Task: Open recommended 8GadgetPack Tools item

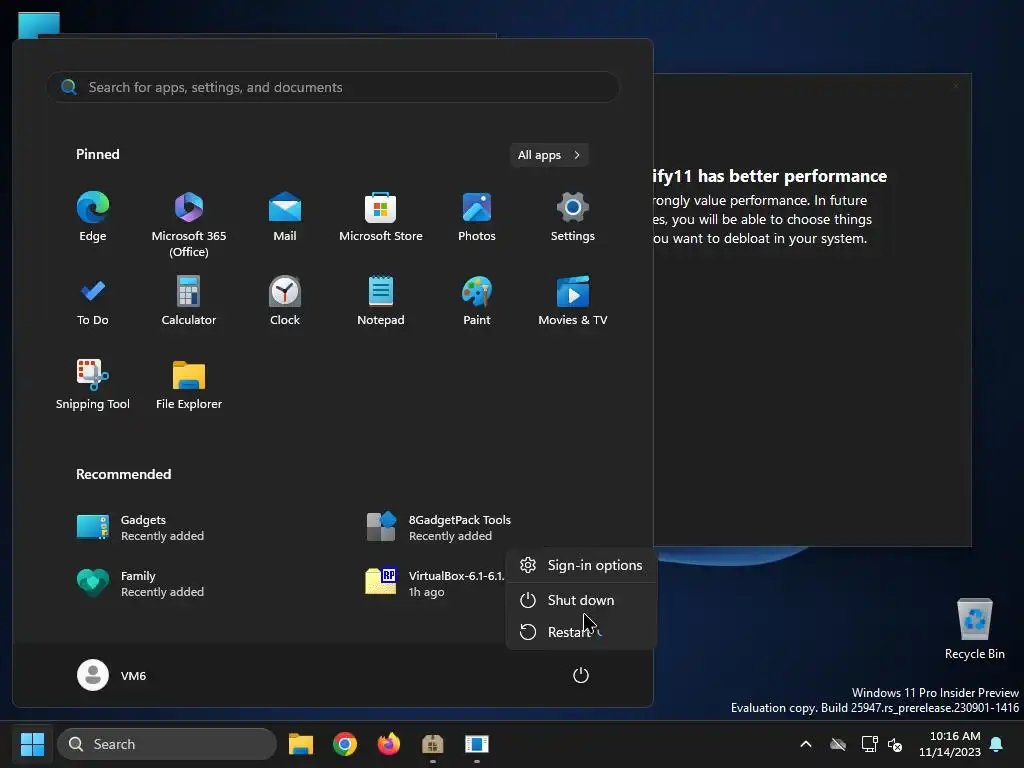Action: 438,528
